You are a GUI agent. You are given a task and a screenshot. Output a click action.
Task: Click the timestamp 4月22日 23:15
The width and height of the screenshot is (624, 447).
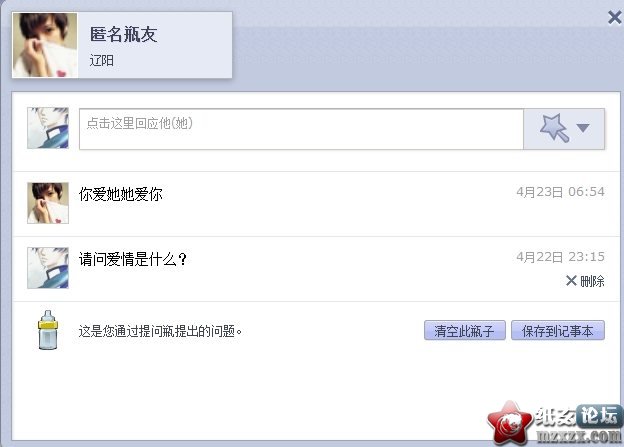560,257
